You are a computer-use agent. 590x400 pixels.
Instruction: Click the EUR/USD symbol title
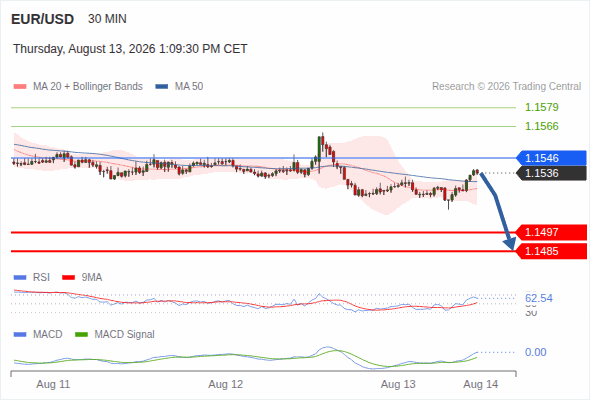click(x=43, y=19)
